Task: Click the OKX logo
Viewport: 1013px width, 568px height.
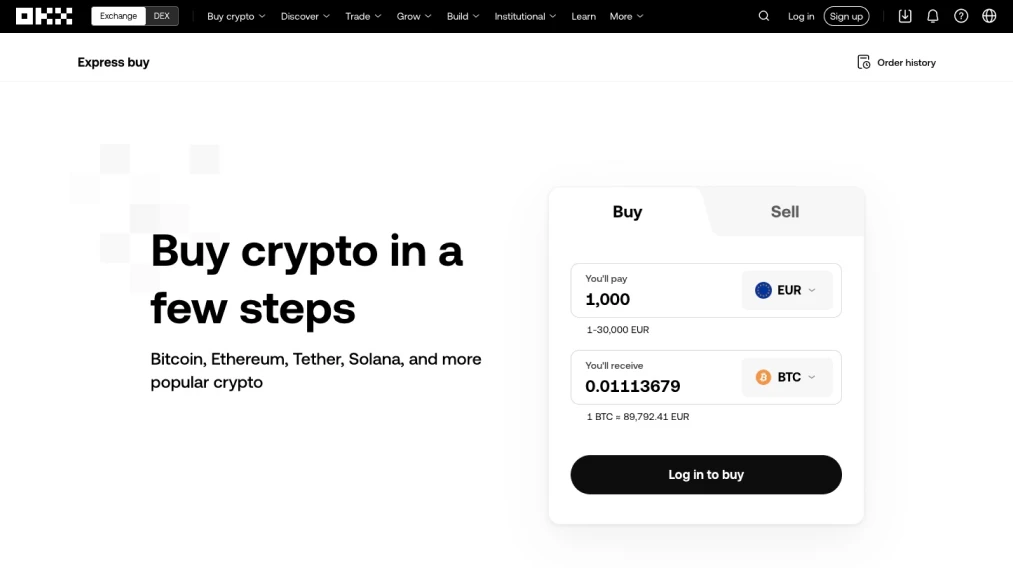Action: (44, 16)
